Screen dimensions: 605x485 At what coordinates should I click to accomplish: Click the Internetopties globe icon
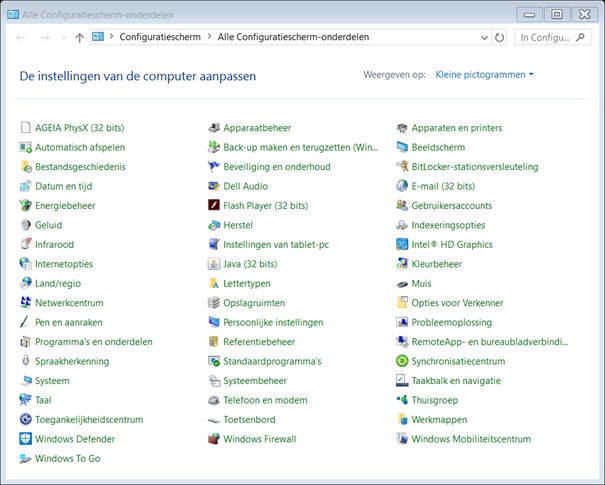[25, 264]
